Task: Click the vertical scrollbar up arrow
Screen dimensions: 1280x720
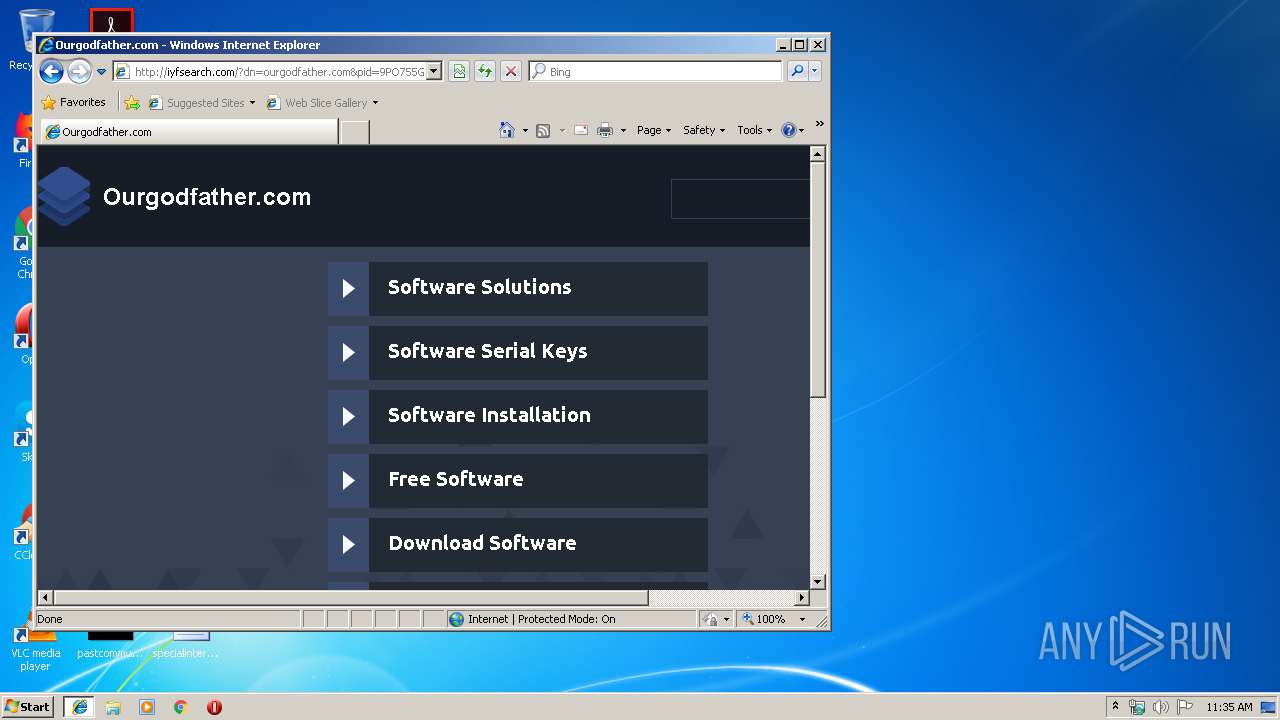Action: [x=818, y=154]
